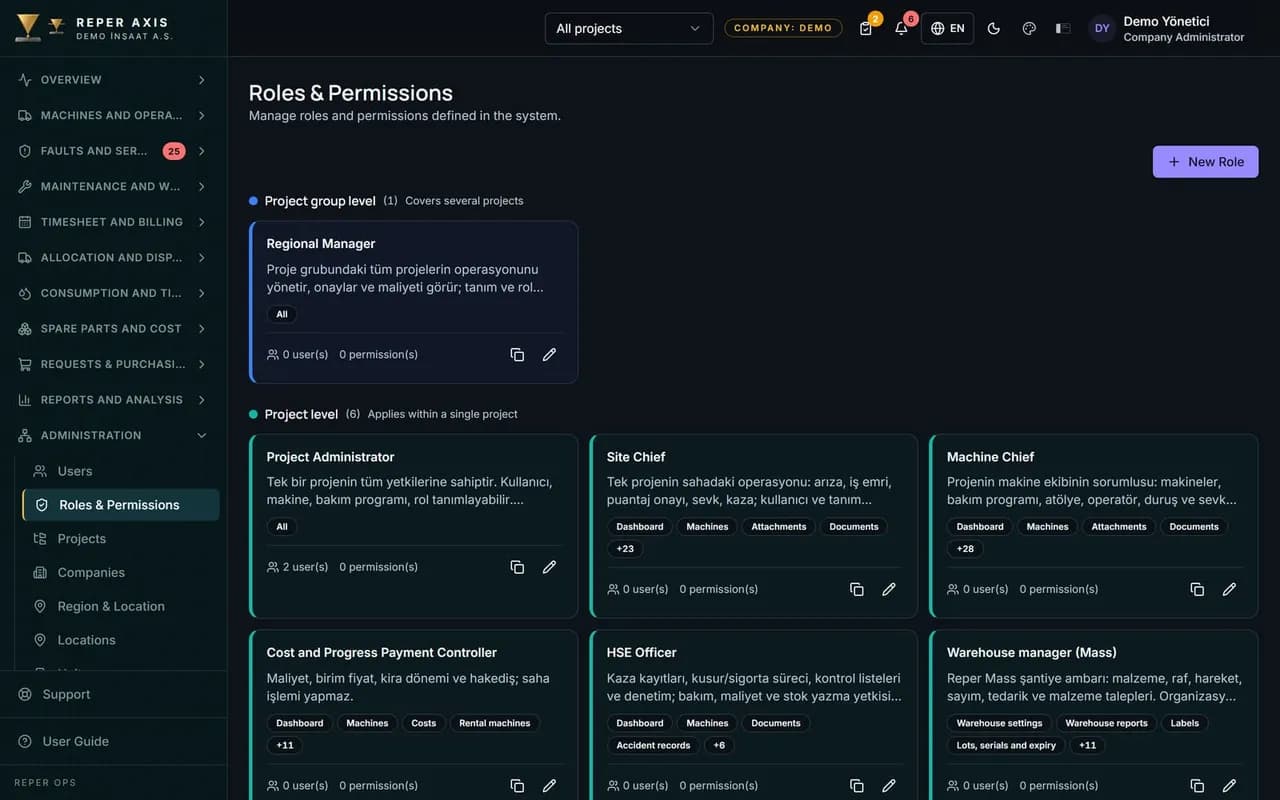
Task: Collapse the Administration section
Action: click(x=113, y=435)
